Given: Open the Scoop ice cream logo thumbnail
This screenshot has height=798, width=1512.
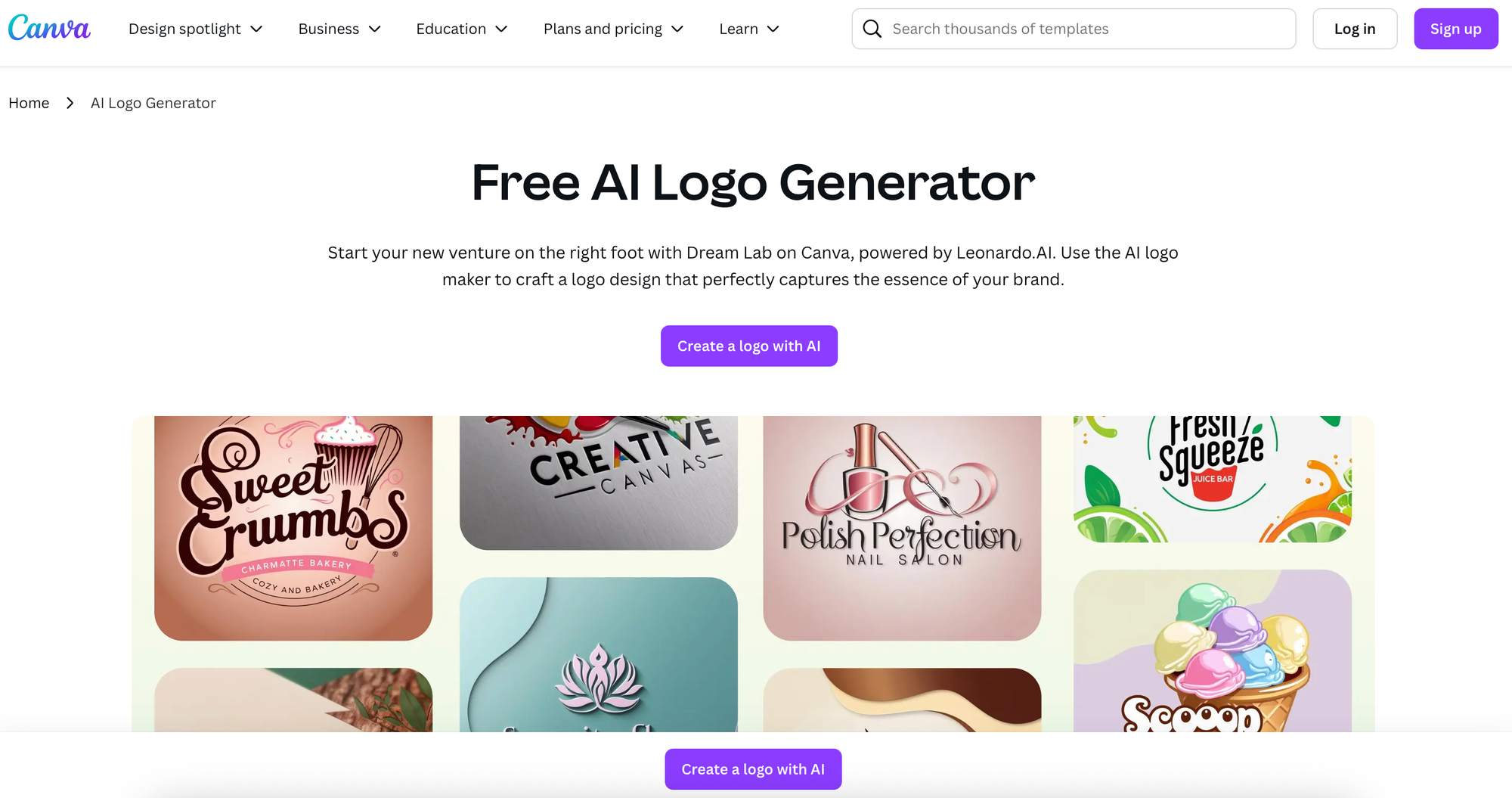Looking at the screenshot, I should point(1213,651).
